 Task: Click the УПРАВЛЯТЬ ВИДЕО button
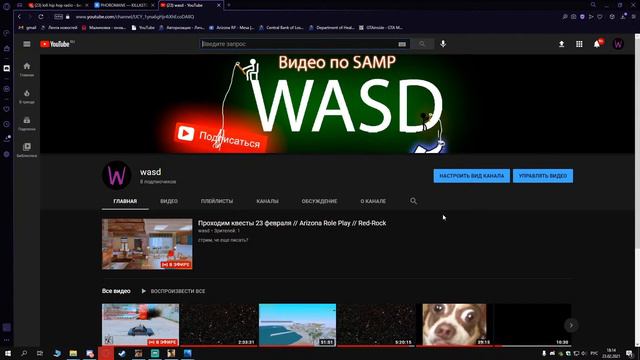543,176
